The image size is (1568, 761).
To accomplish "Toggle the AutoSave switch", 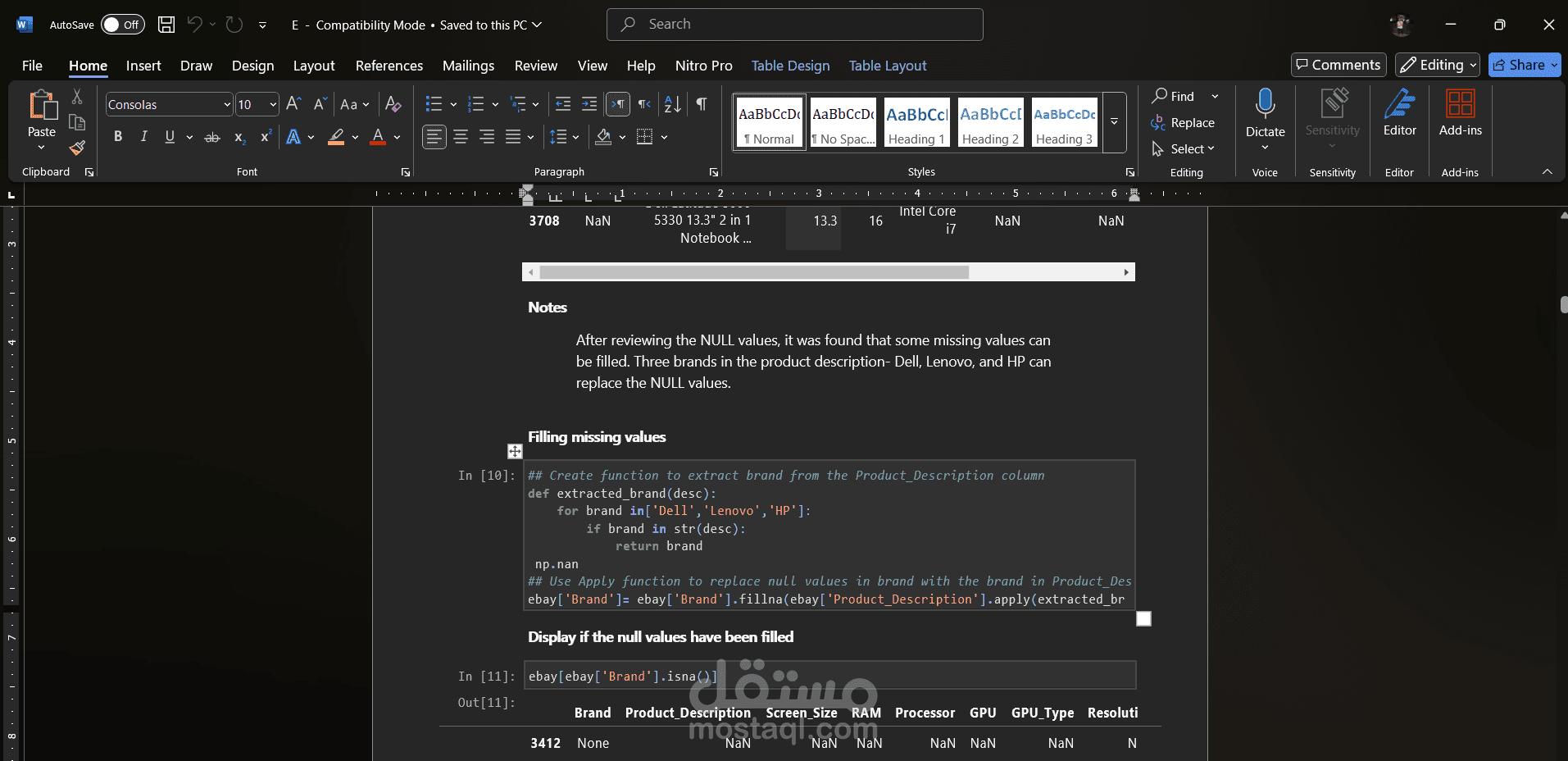I will click(123, 25).
